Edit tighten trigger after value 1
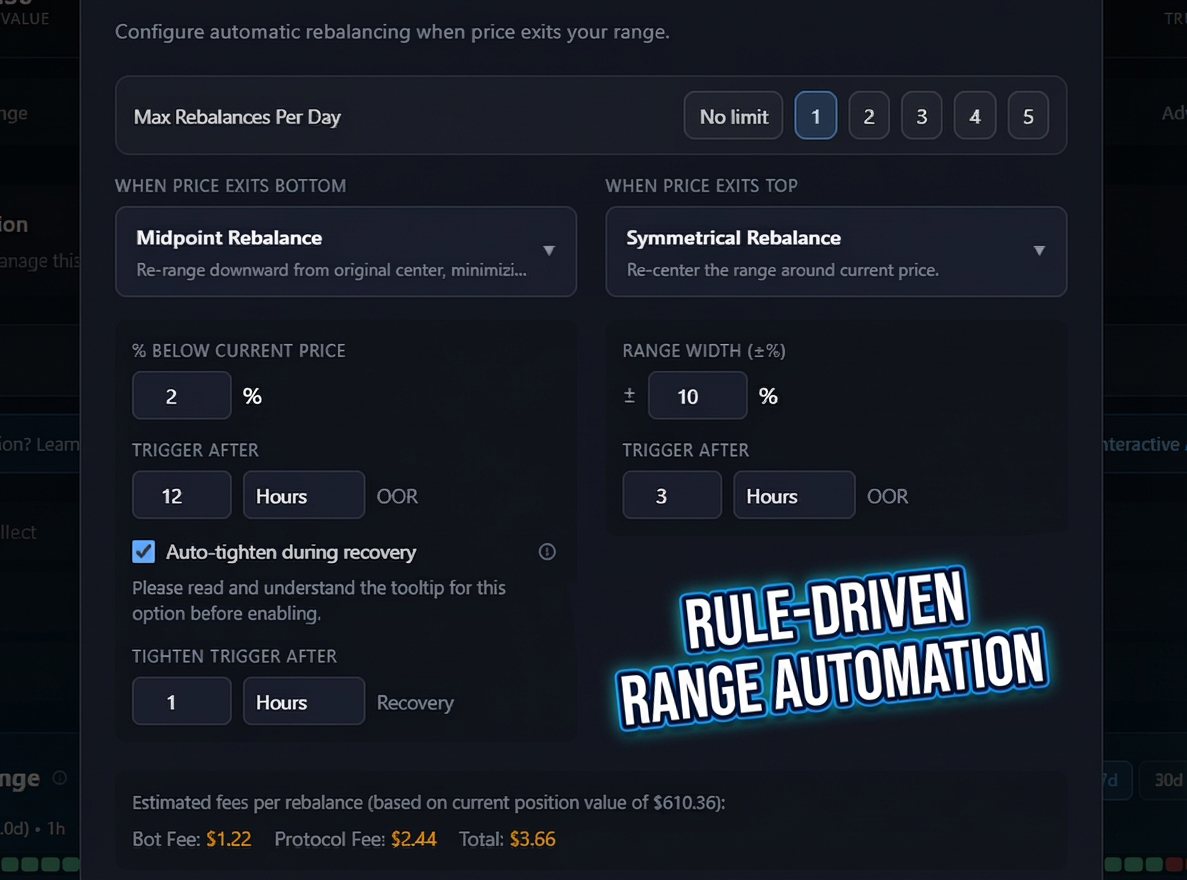Screen dimensions: 1187x880 click(x=182, y=701)
